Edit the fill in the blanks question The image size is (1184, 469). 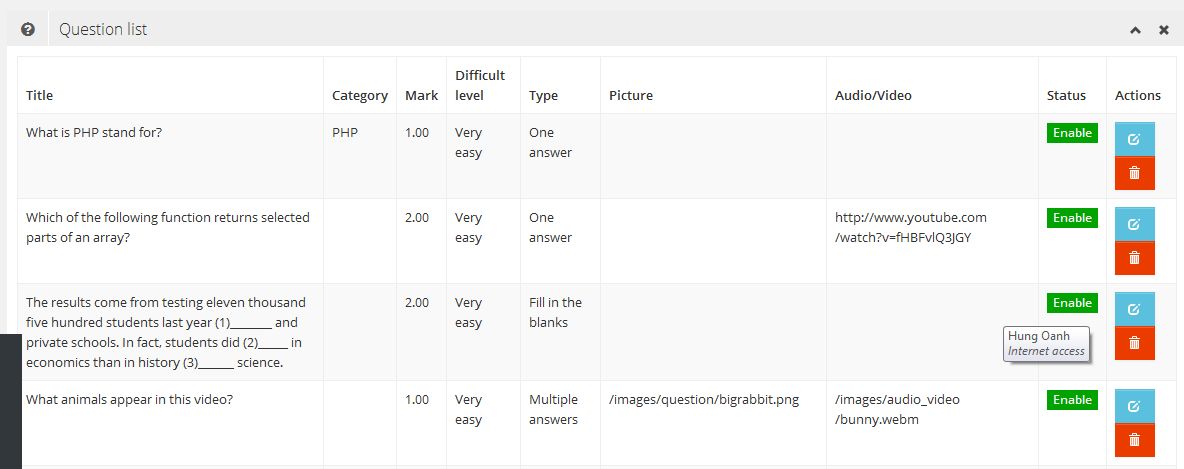1134,309
